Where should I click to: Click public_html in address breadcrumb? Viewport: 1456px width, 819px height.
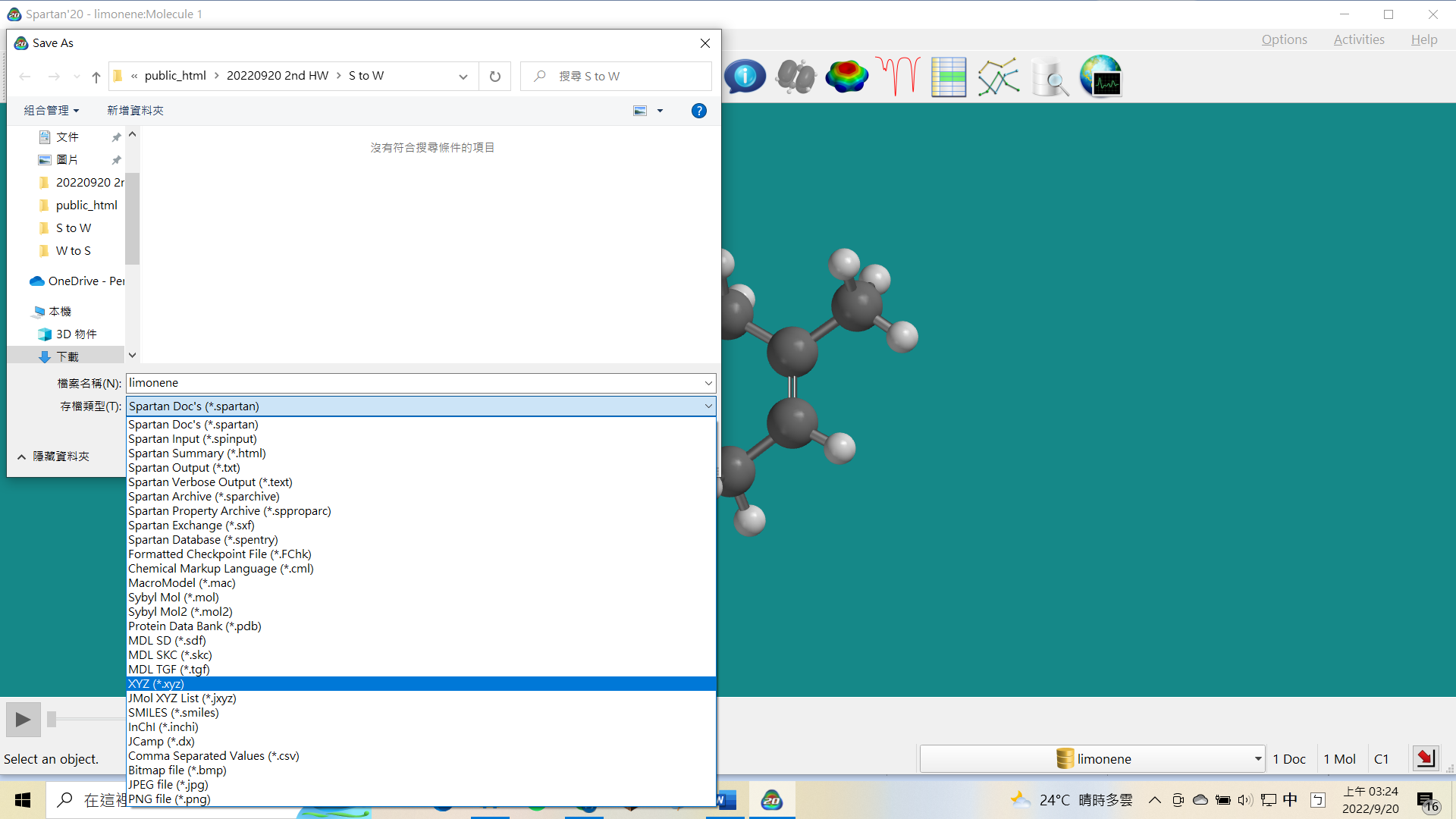pyautogui.click(x=175, y=76)
